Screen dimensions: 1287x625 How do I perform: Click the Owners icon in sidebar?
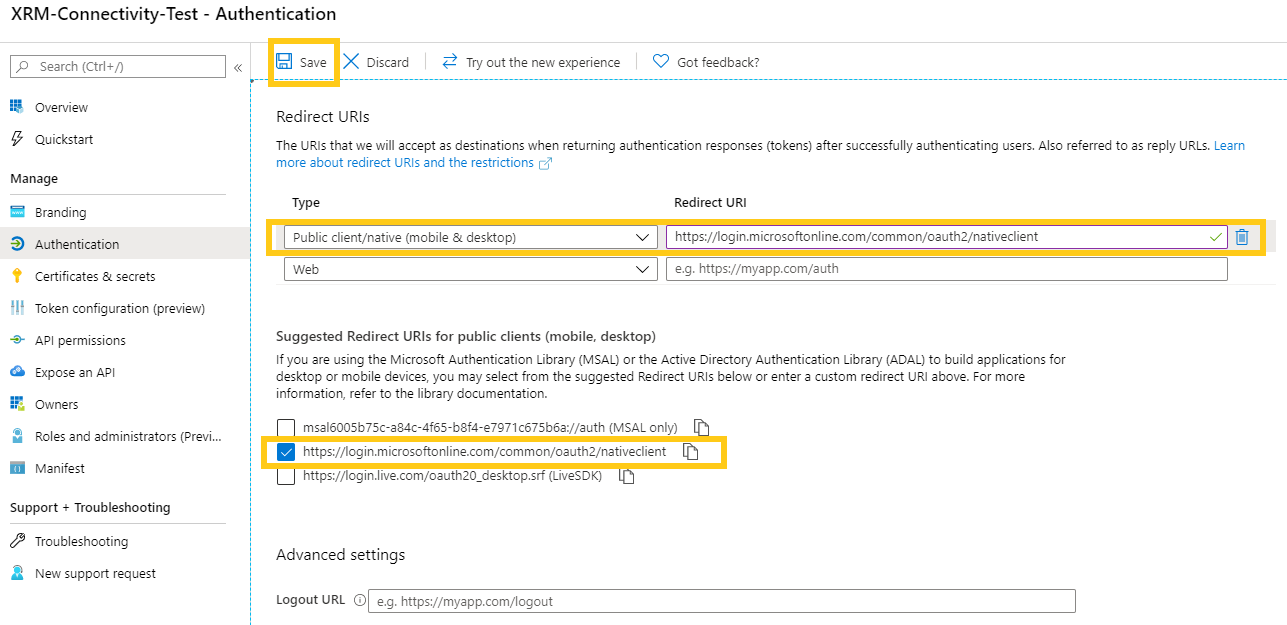(17, 404)
